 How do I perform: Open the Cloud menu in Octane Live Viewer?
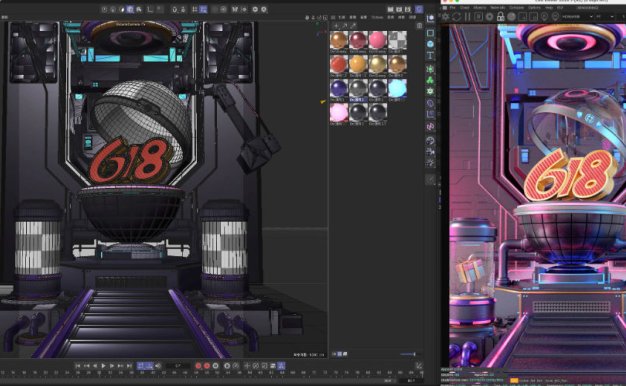tap(464, 8)
